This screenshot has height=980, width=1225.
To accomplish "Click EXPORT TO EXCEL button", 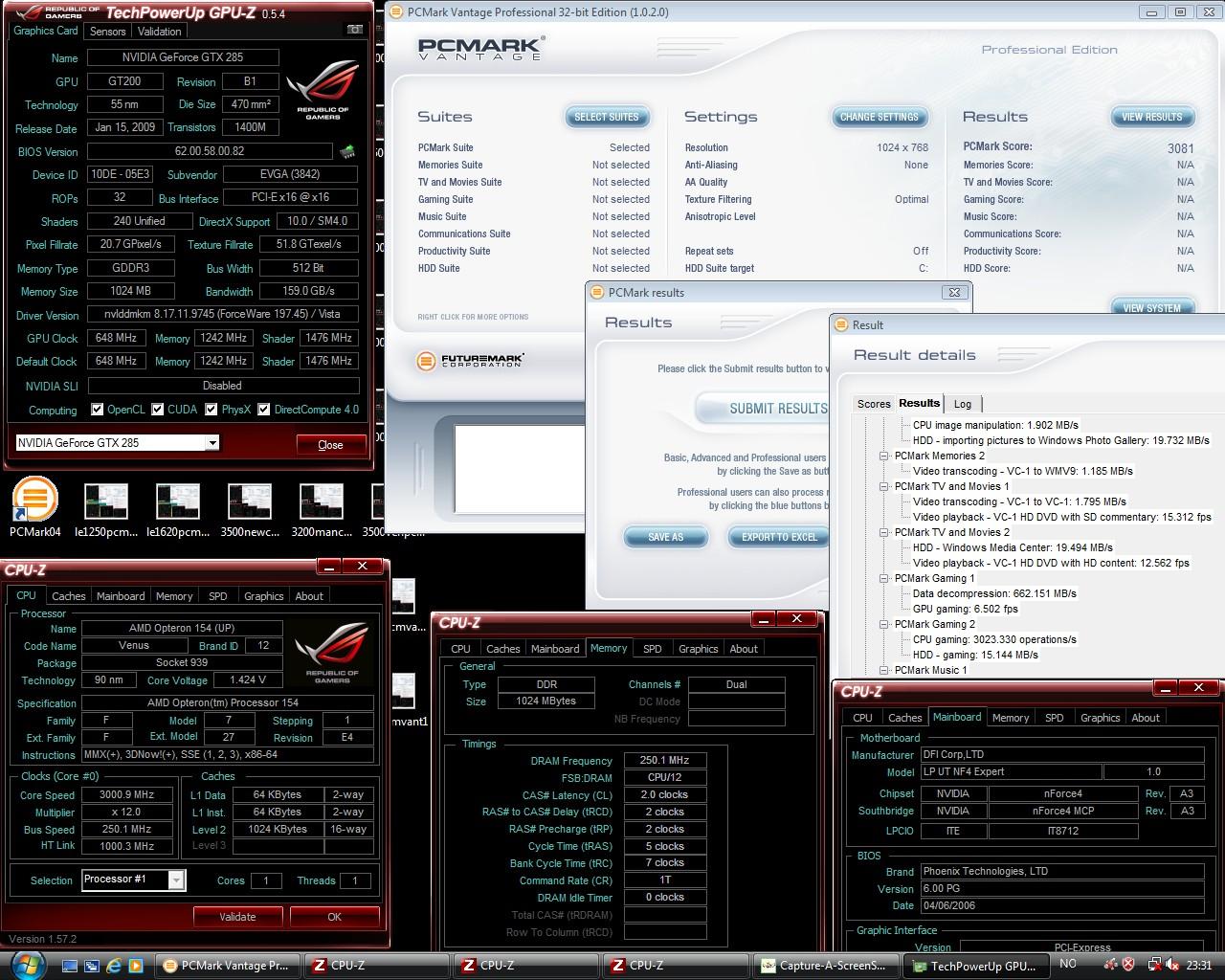I will tap(779, 537).
